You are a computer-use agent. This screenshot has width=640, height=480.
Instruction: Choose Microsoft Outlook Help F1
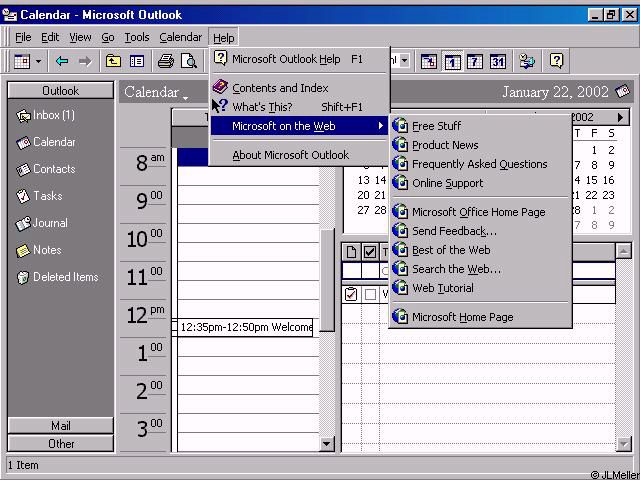[x=299, y=59]
